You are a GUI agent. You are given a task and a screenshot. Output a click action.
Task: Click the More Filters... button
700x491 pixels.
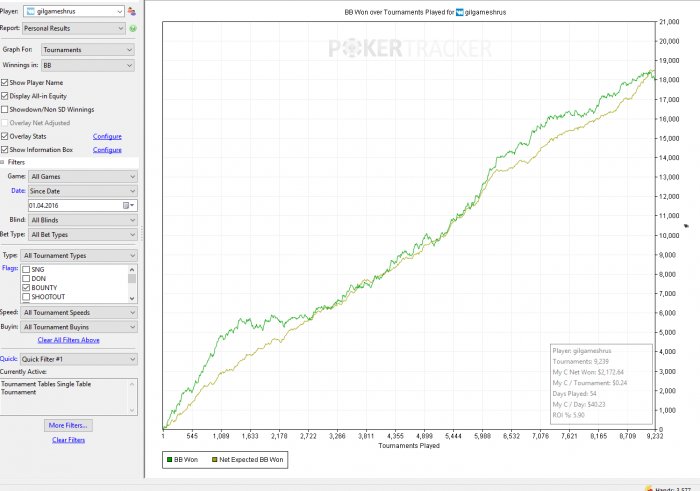point(68,425)
